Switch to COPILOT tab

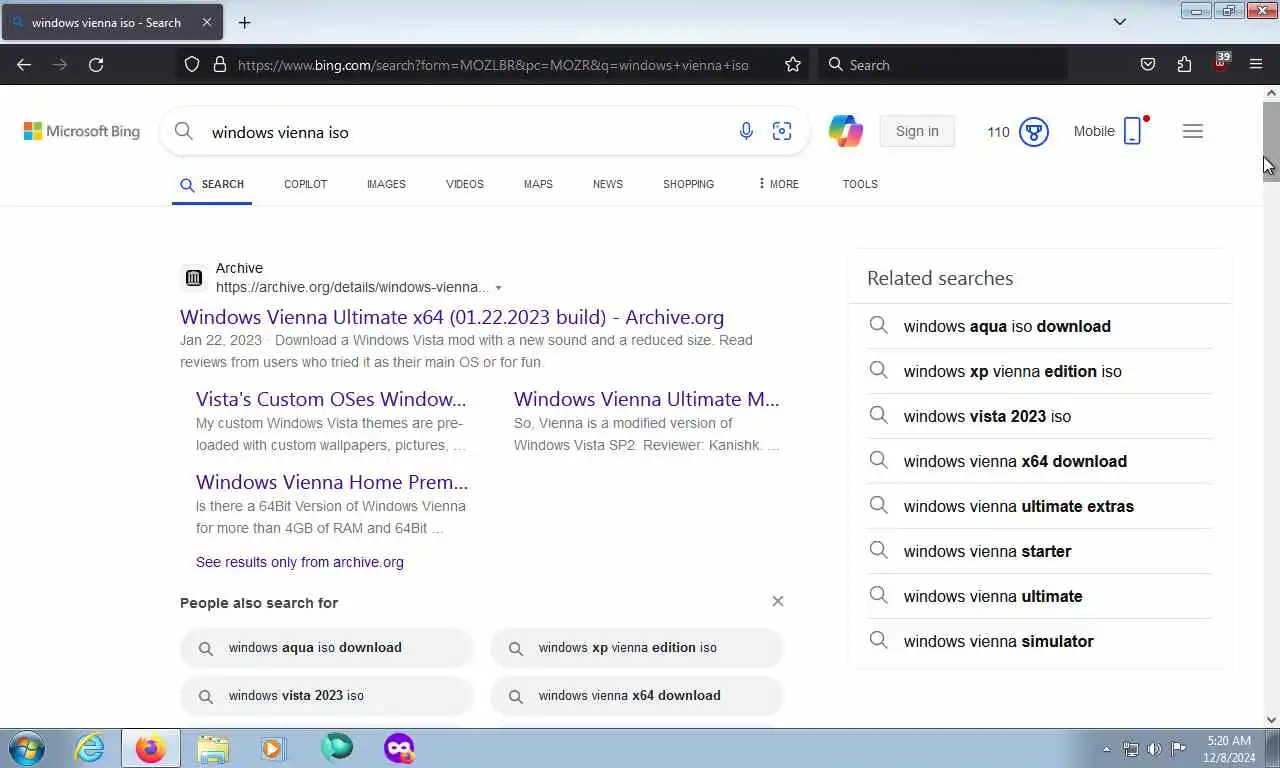(306, 184)
